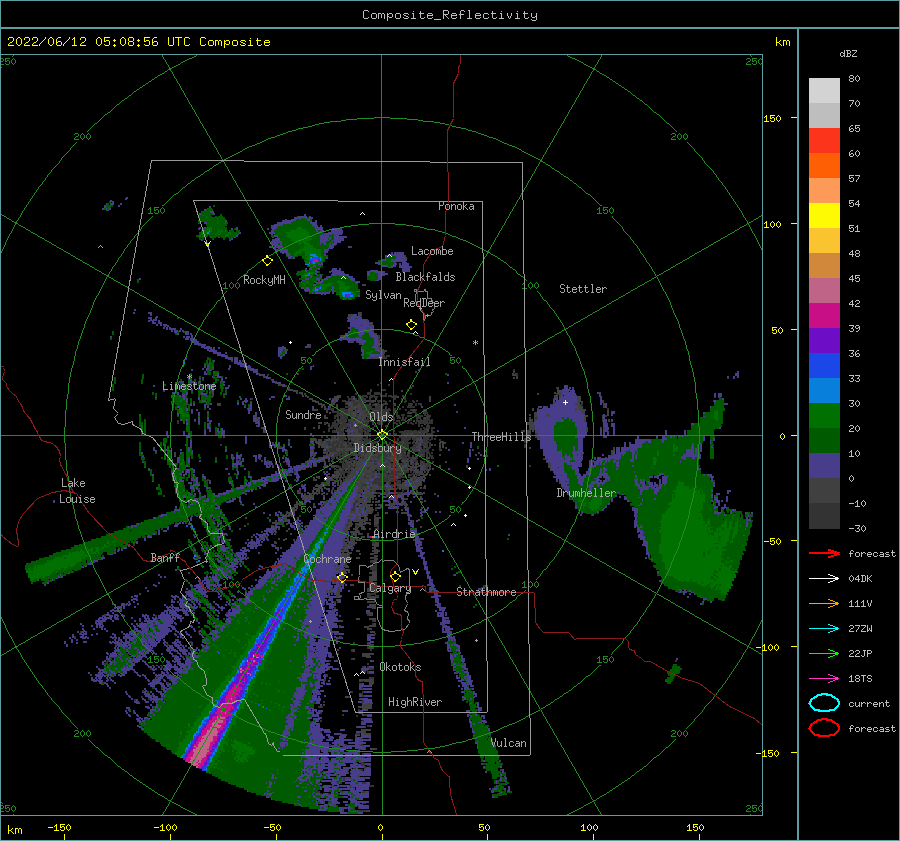Click the cyan current ellipse icon
The image size is (900, 841).
coord(824,703)
